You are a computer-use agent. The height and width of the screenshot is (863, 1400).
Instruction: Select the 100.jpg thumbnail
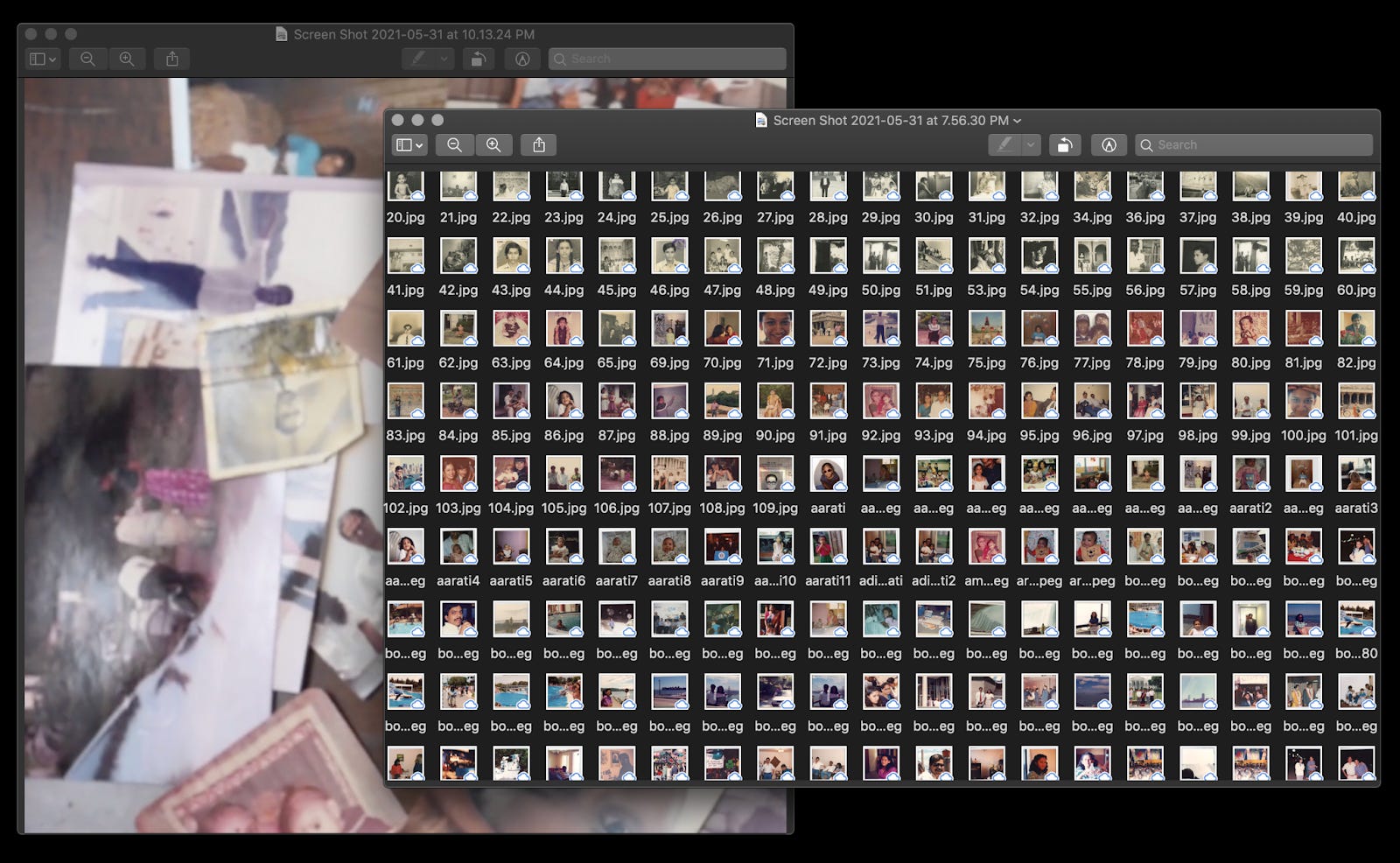point(1304,401)
